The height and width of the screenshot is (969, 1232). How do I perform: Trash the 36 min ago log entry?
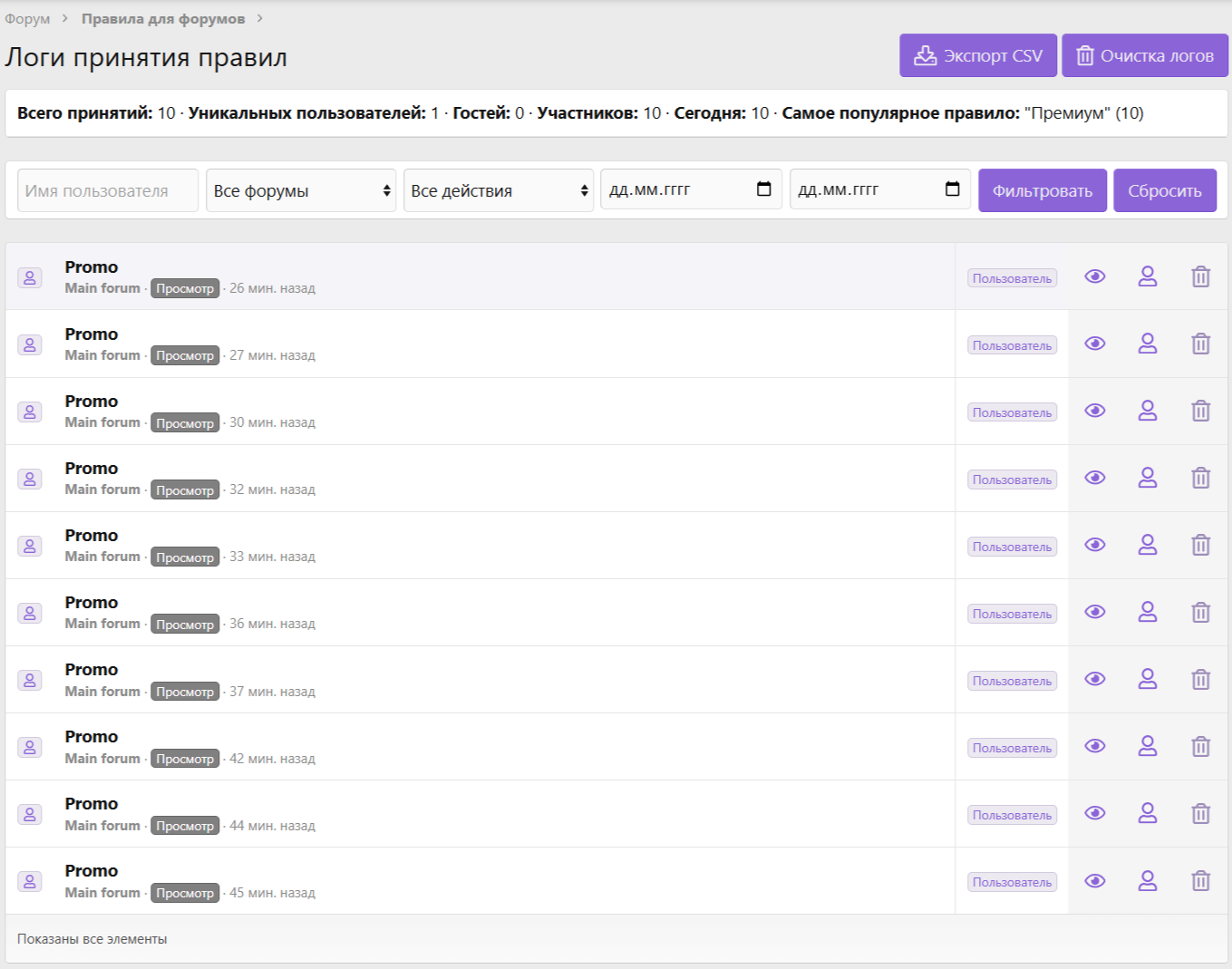(1201, 612)
